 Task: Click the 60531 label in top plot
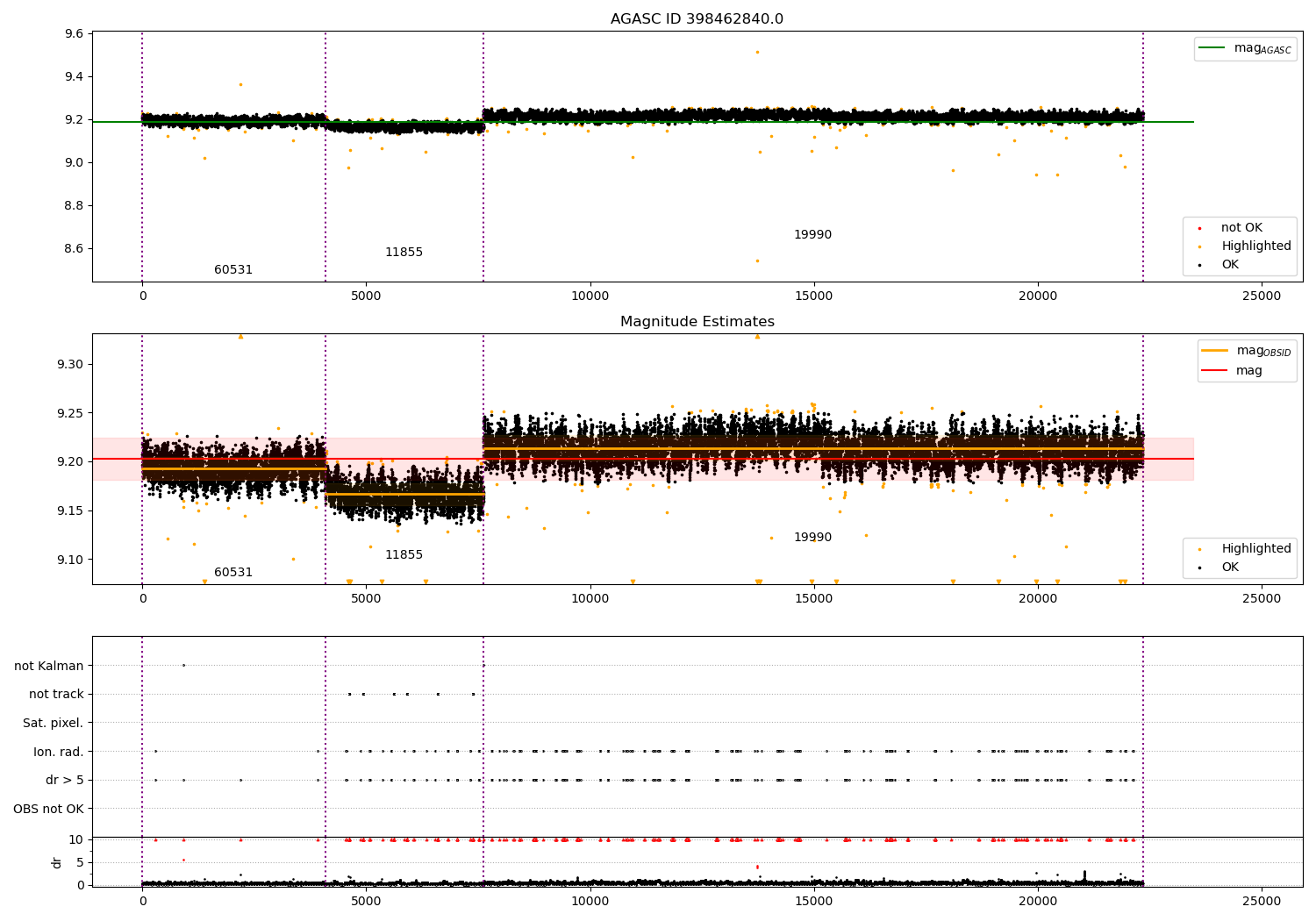[233, 270]
